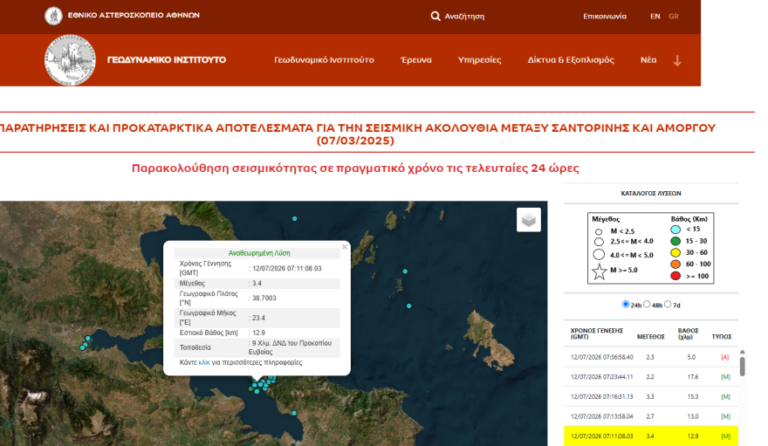
Task: Open the Νέα menu
Action: click(x=648, y=60)
